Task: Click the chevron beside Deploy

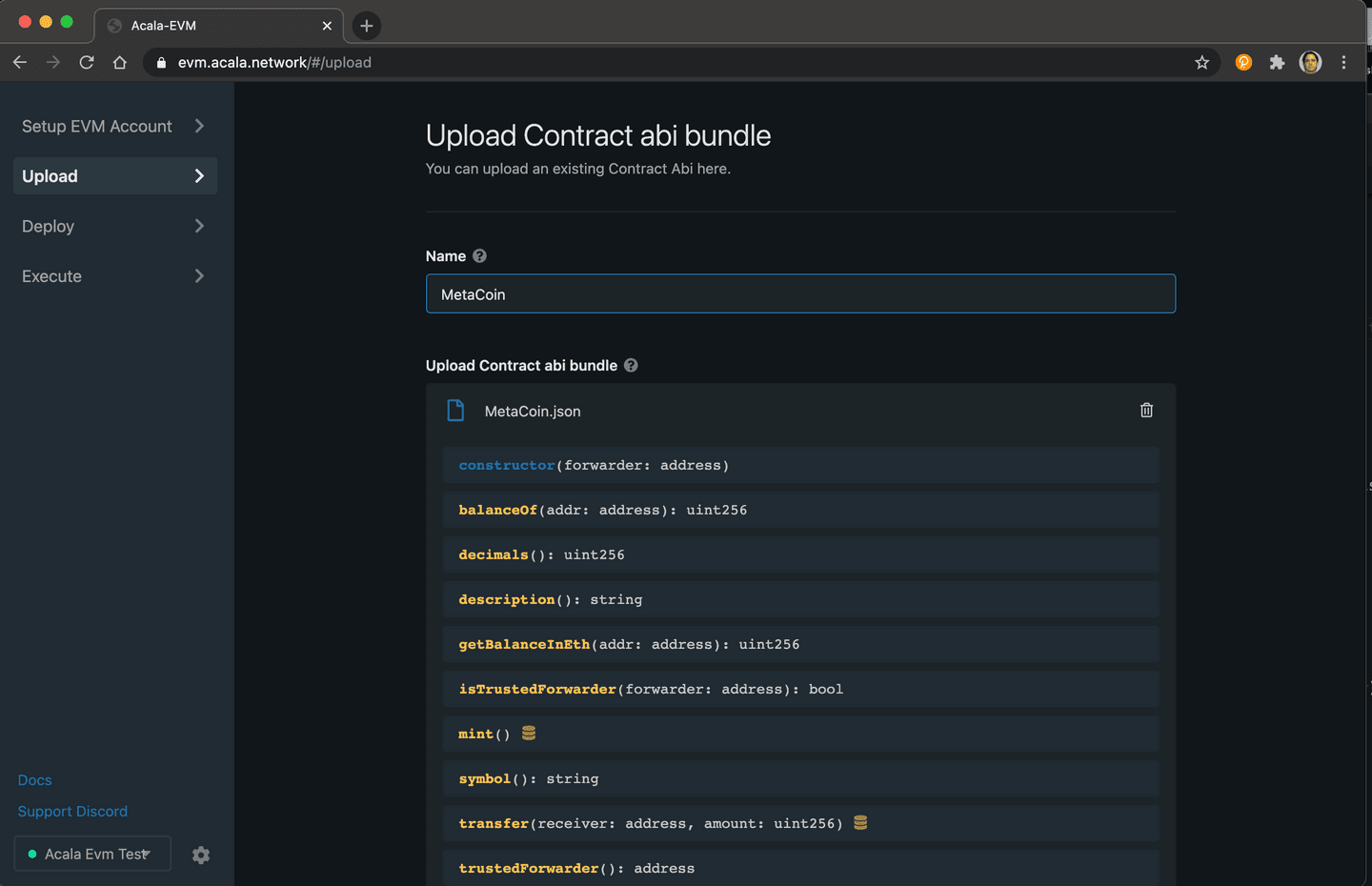Action: click(x=199, y=226)
